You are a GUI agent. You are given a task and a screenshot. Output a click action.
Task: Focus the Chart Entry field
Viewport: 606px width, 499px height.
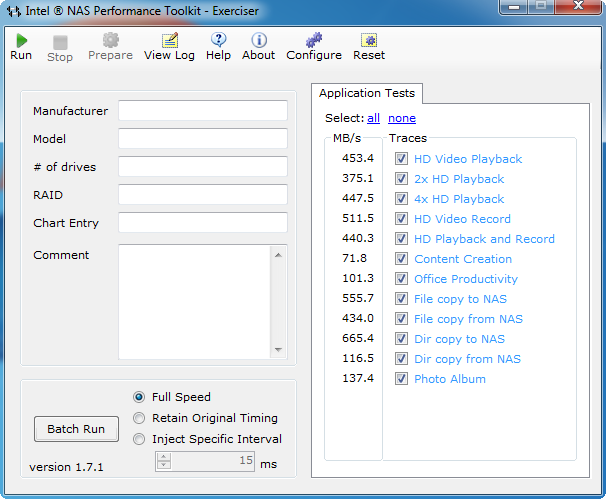(x=203, y=222)
